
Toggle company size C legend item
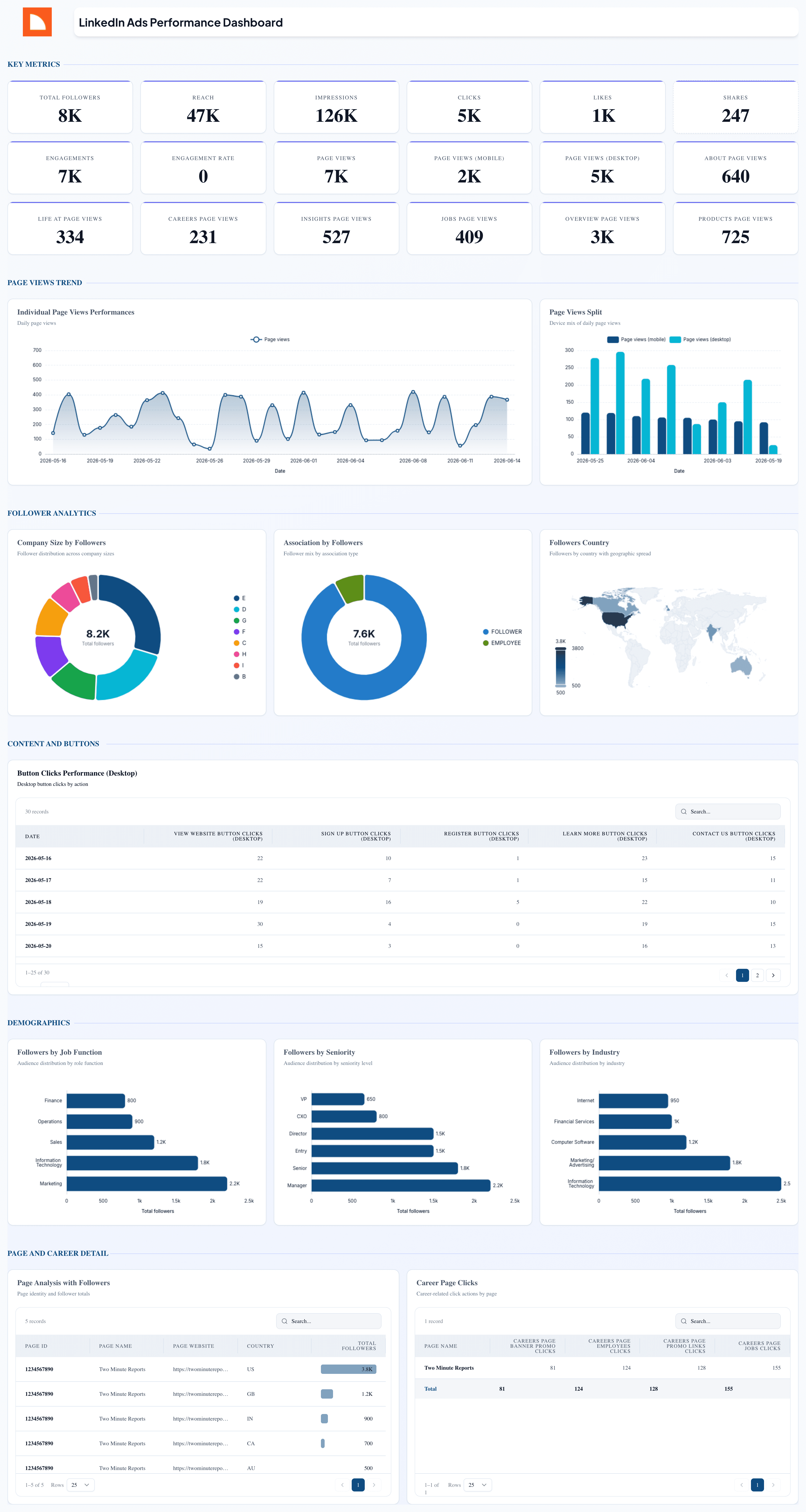(x=240, y=643)
